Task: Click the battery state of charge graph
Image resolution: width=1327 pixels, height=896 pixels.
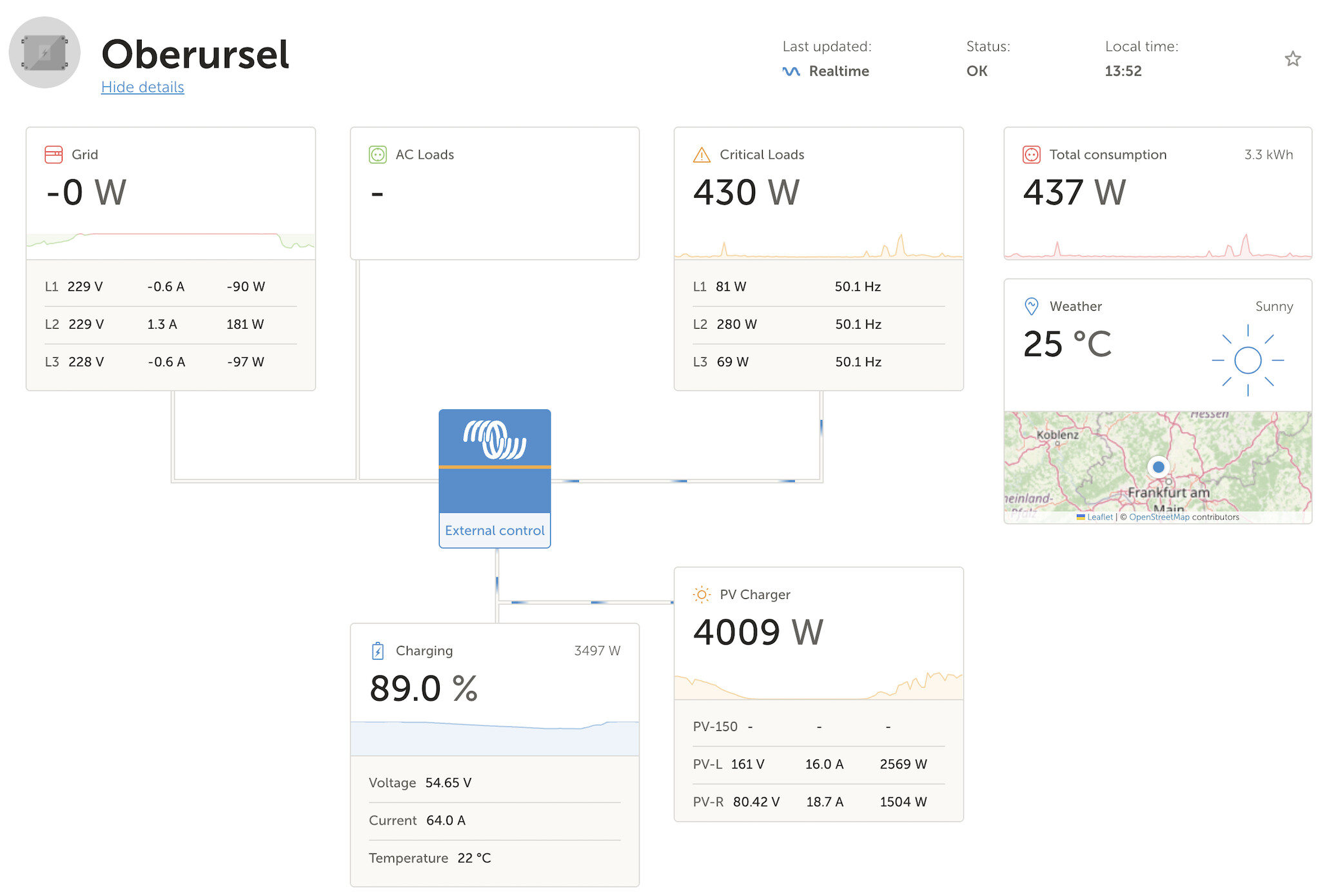Action: click(495, 738)
